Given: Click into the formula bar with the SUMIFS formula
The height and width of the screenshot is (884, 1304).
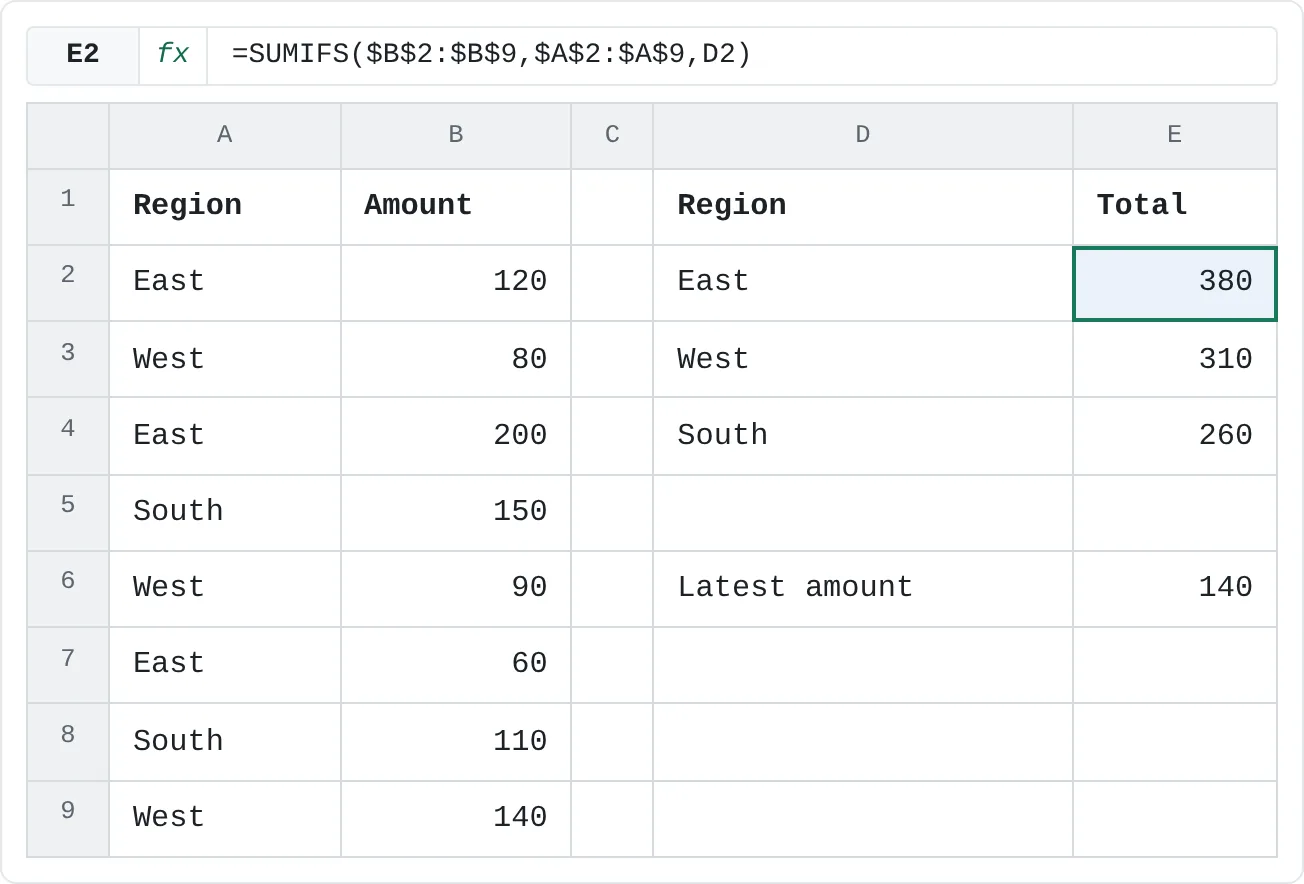Looking at the screenshot, I should (741, 55).
